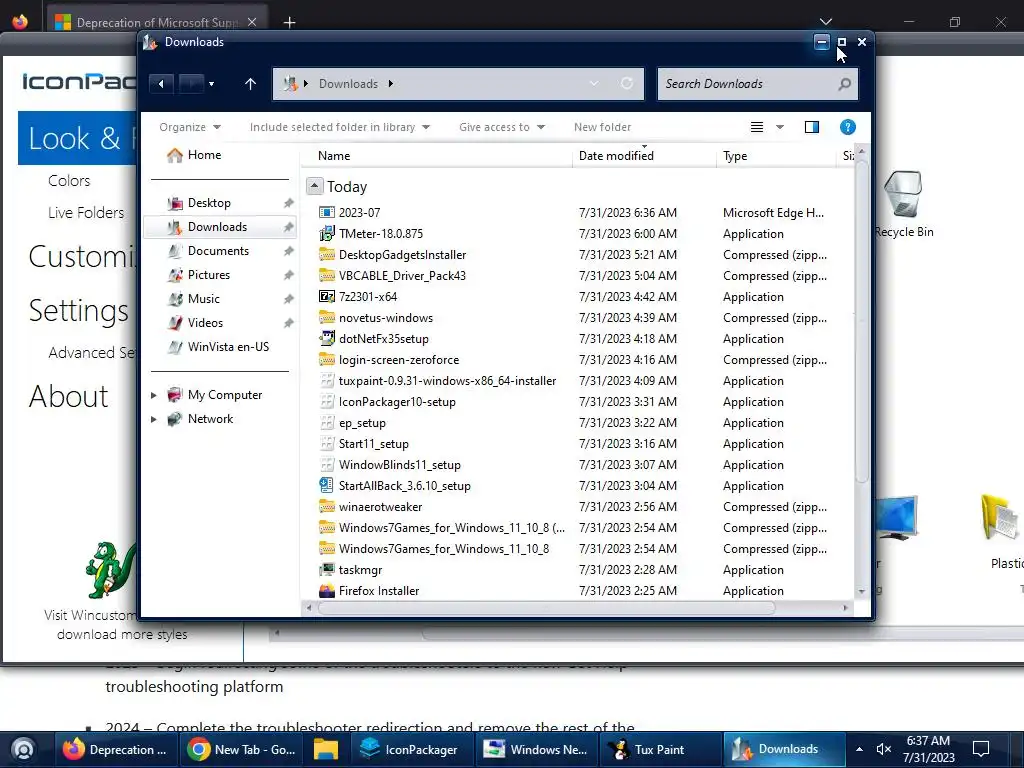Select the 2023-07 file icon
Viewport: 1024px width, 768px height.
(327, 212)
